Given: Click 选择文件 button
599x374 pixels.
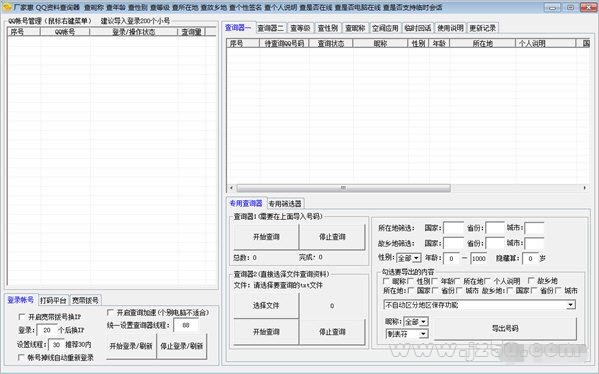Looking at the screenshot, I should (266, 305).
